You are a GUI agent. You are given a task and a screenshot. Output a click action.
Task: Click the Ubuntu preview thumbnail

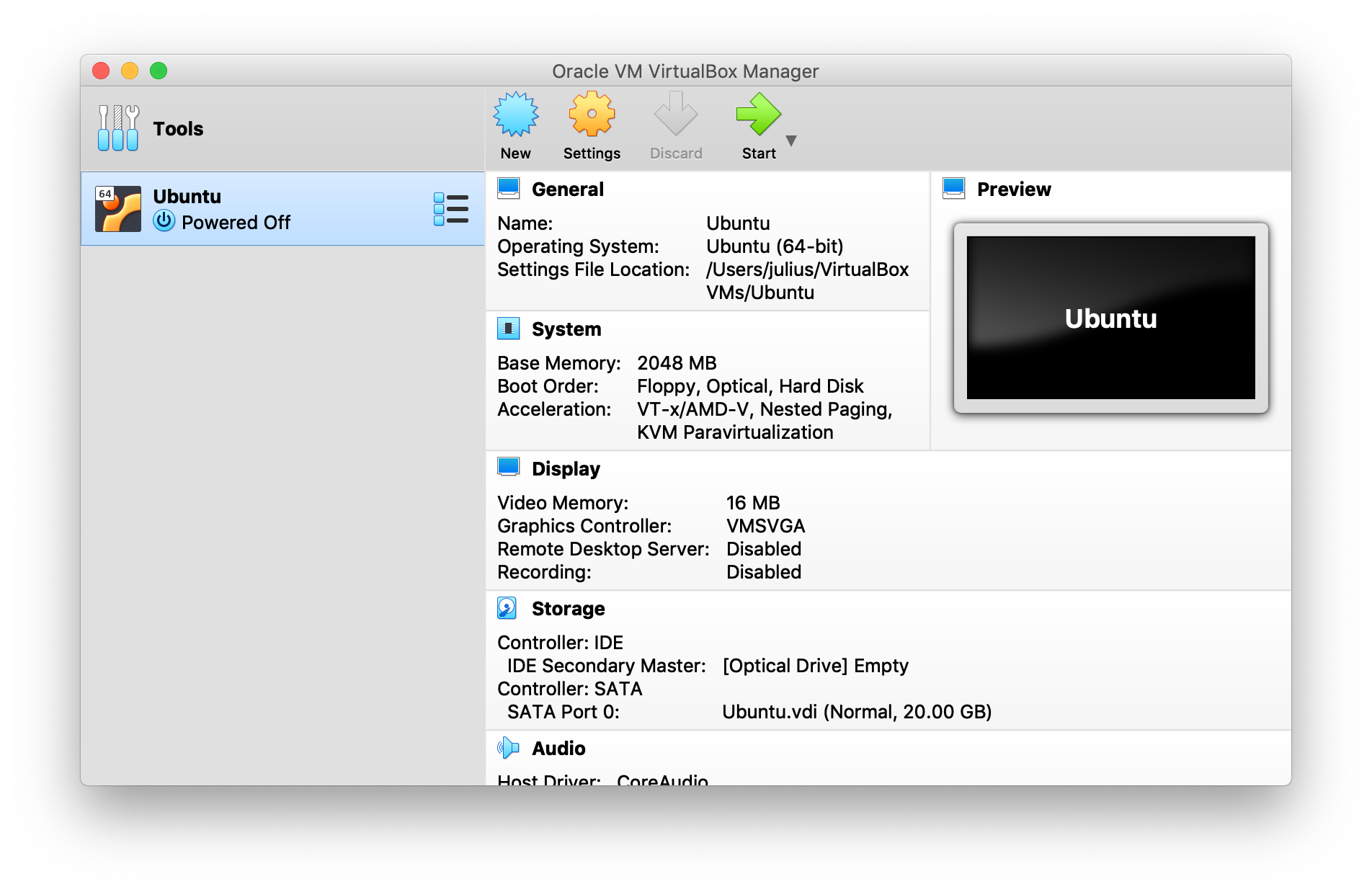1110,318
